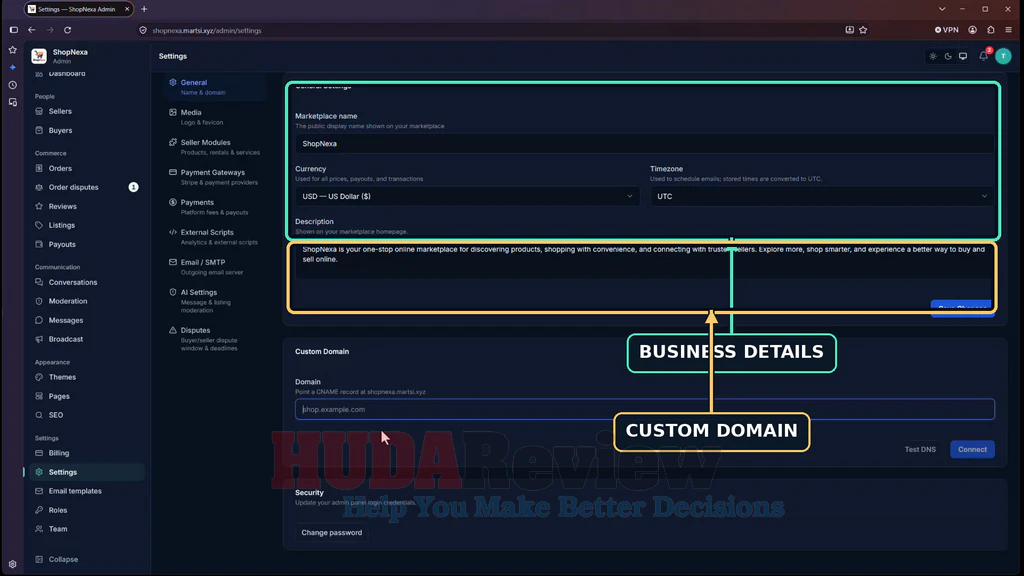The width and height of the screenshot is (1024, 576).
Task: Expand the Currency dropdown
Action: 467,197
